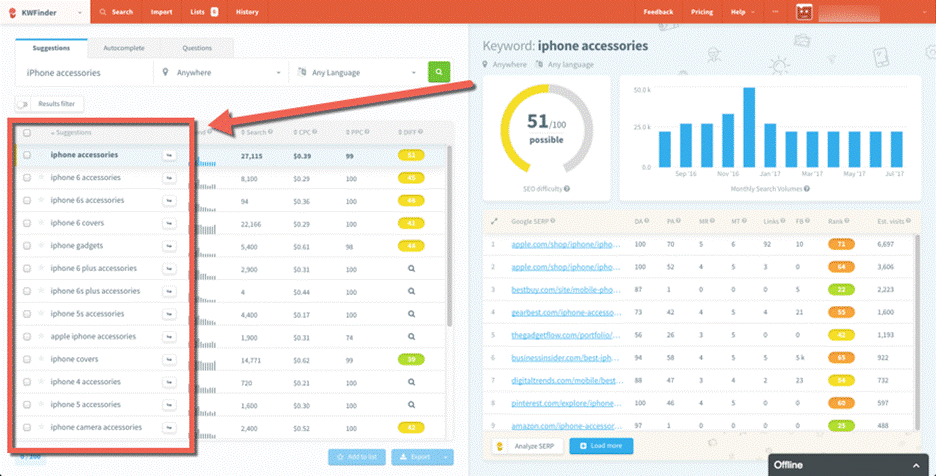Open the Anywhere location dropdown
936x476 pixels.
tap(221, 72)
